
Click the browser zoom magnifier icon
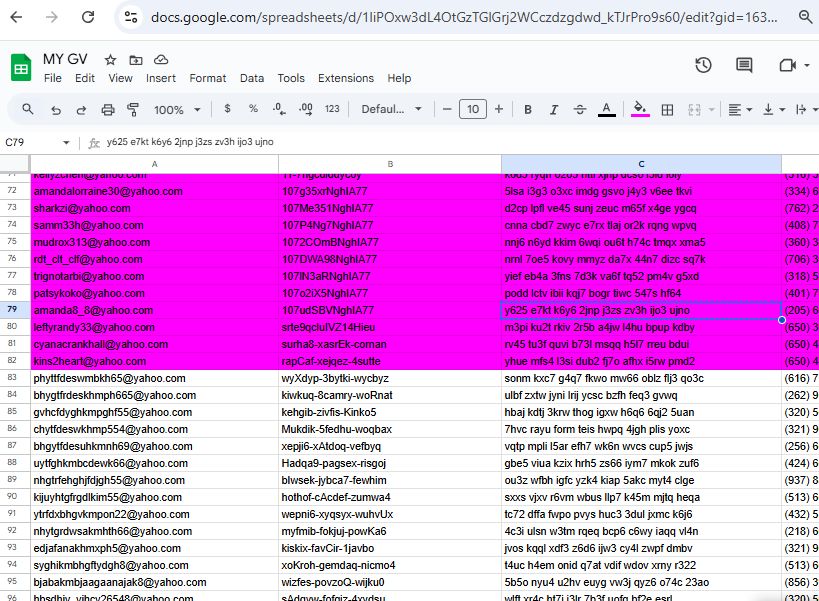806,17
